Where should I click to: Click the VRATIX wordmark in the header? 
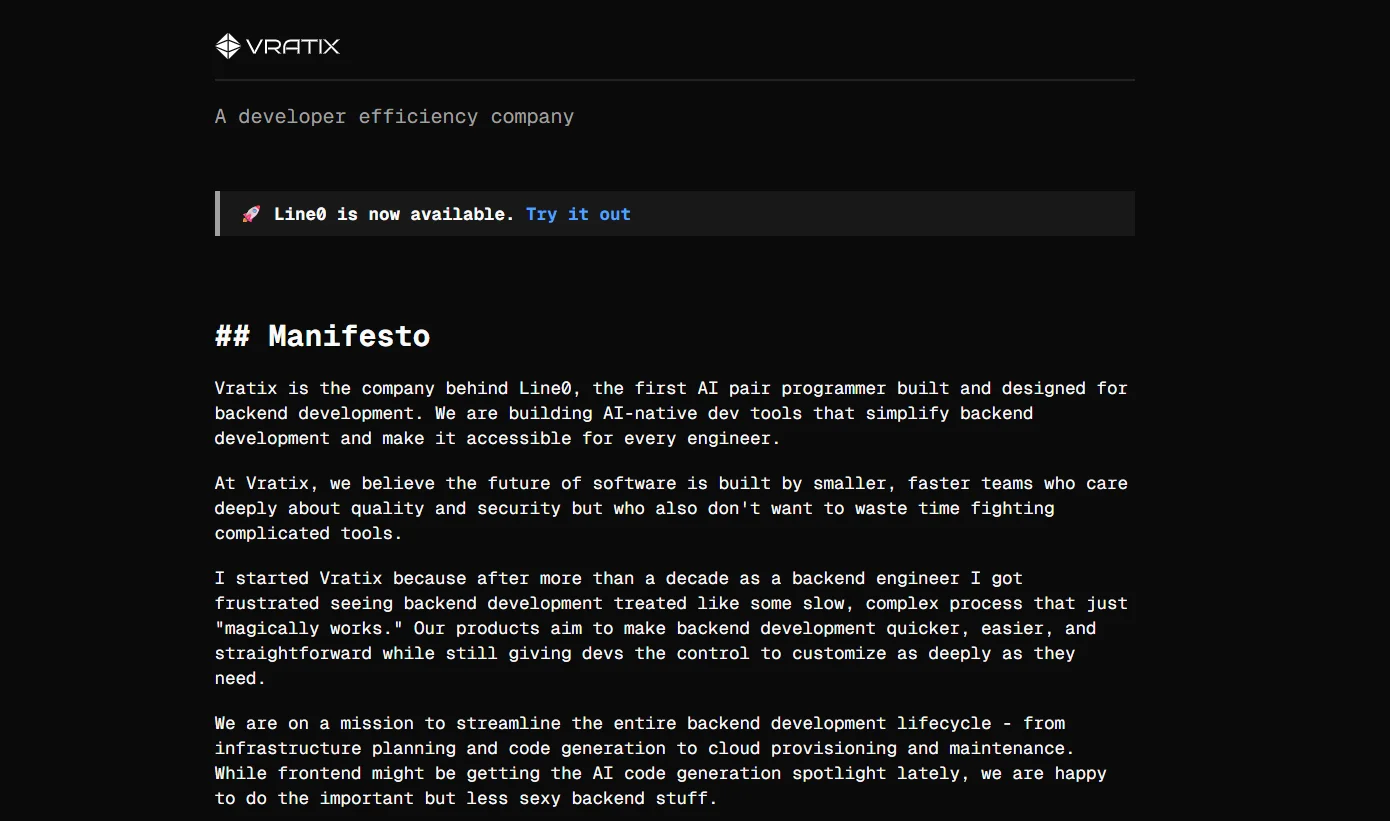pyautogui.click(x=293, y=46)
